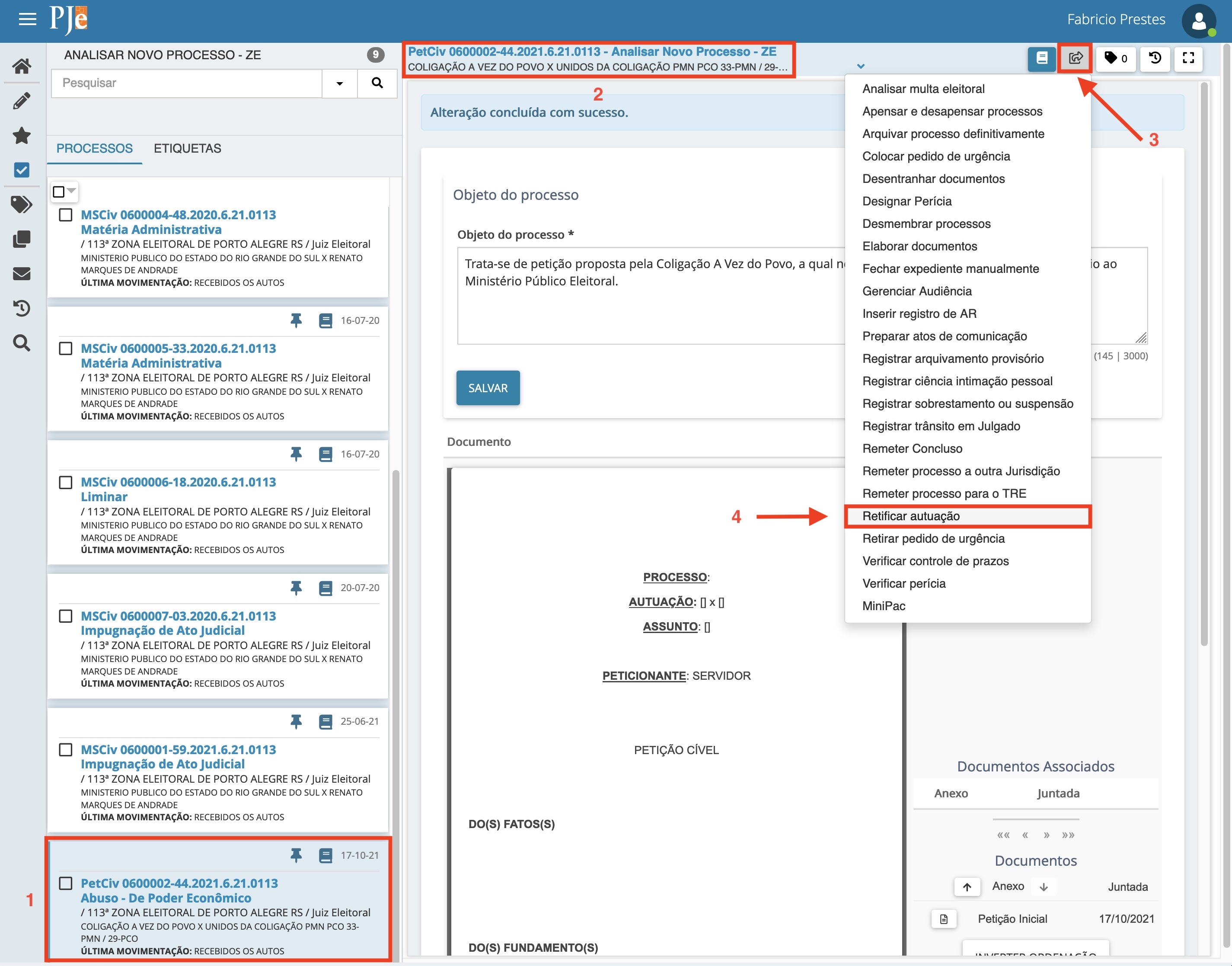Go to first page of associated documents
Viewport: 1232px width, 966px height.
click(x=1003, y=835)
